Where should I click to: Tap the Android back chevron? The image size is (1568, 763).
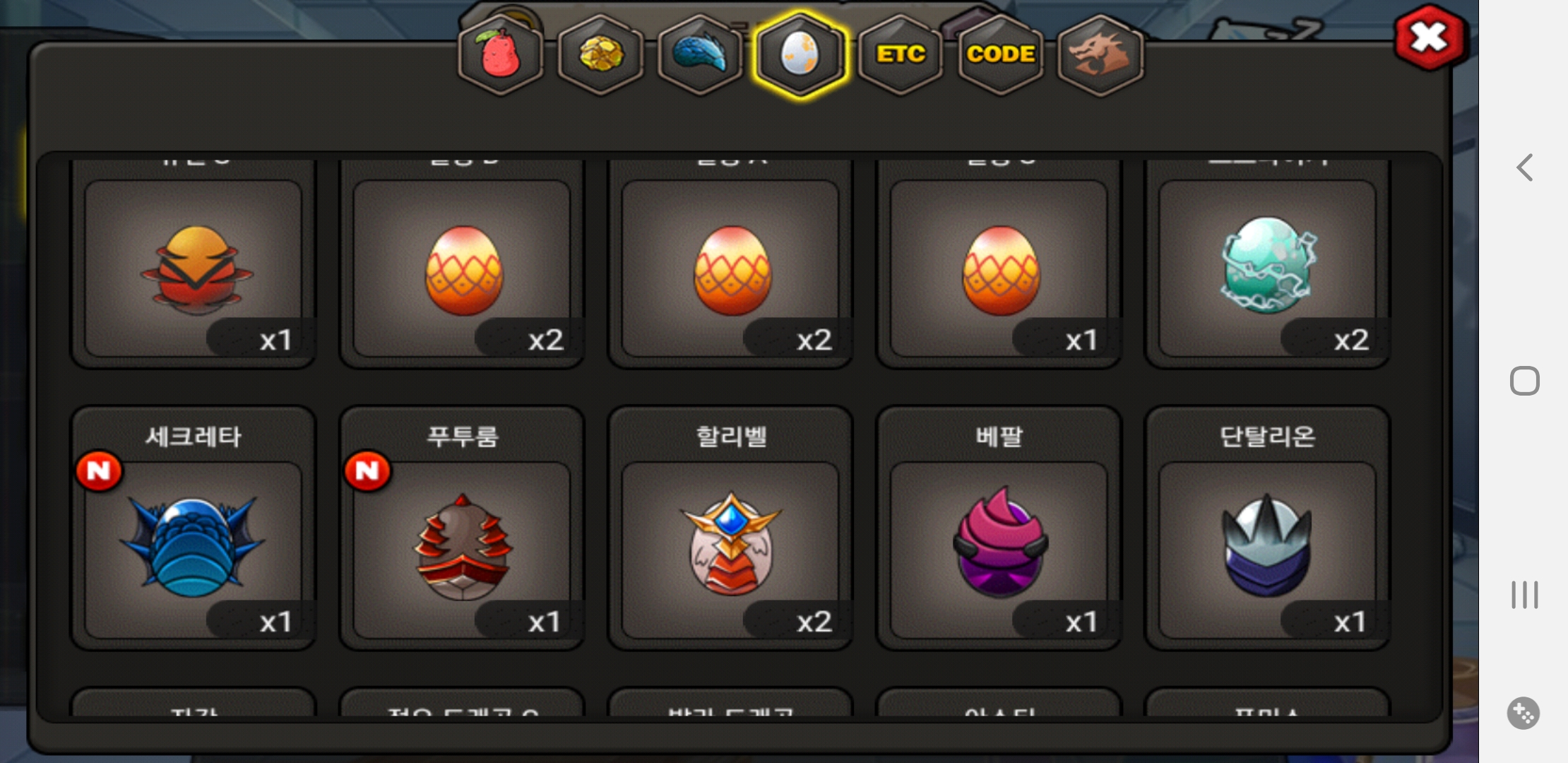1525,167
